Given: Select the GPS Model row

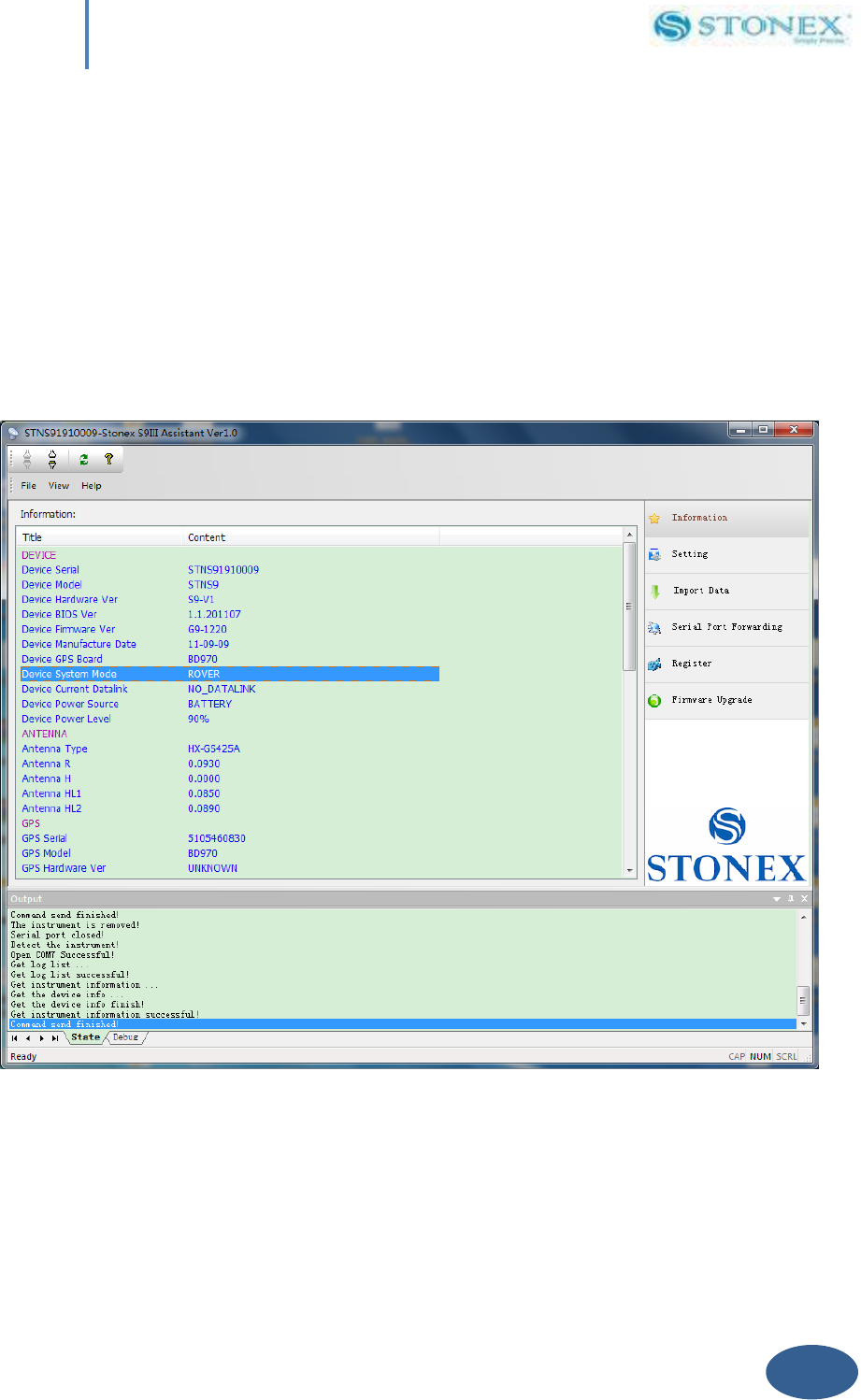Looking at the screenshot, I should (228, 854).
